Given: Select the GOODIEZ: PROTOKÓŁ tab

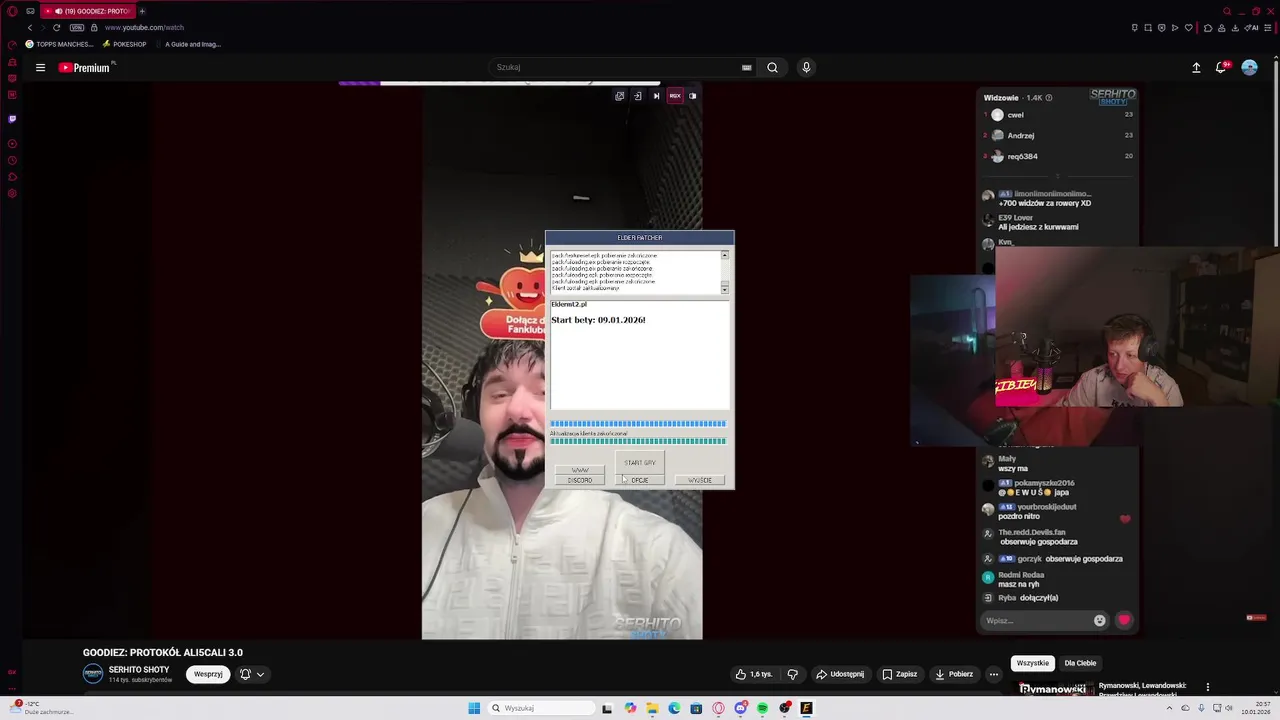Looking at the screenshot, I should 88,11.
